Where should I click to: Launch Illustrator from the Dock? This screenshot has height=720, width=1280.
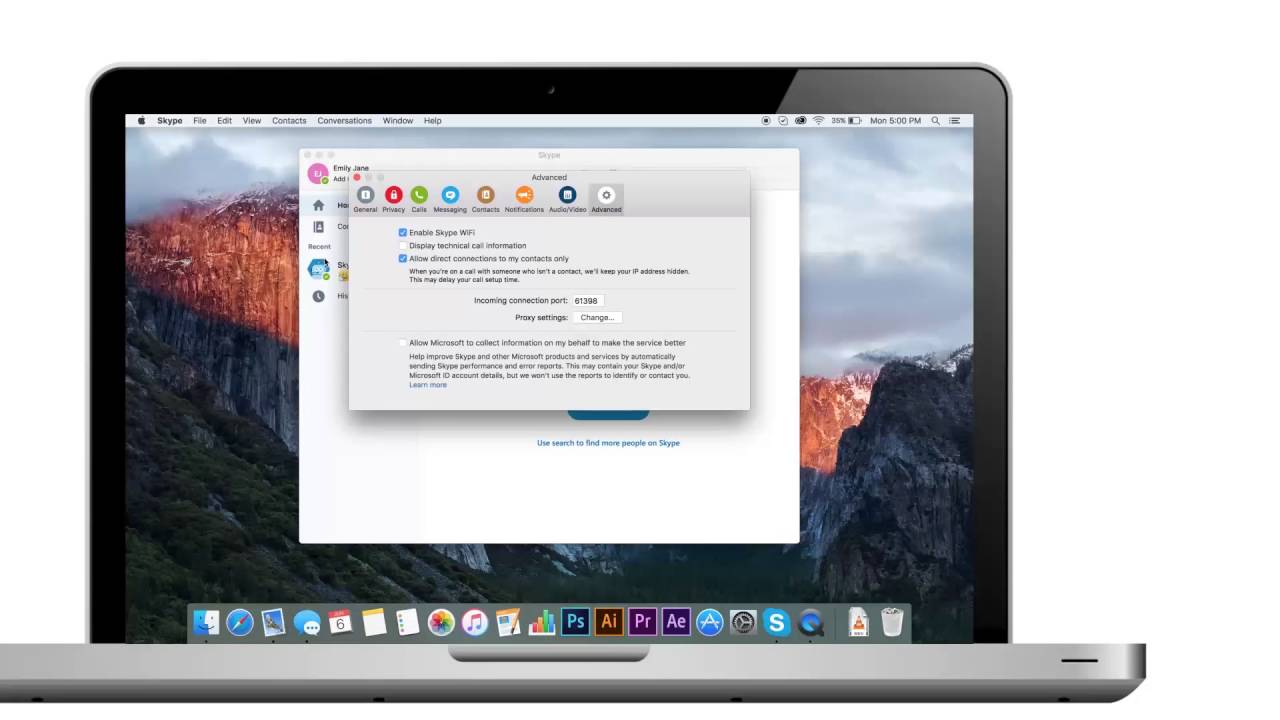[x=608, y=622]
